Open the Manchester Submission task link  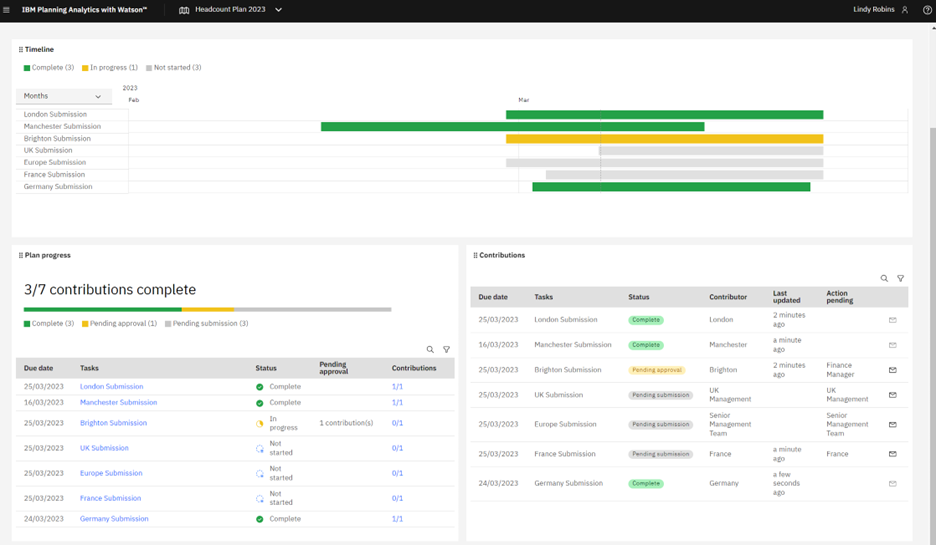click(x=118, y=403)
